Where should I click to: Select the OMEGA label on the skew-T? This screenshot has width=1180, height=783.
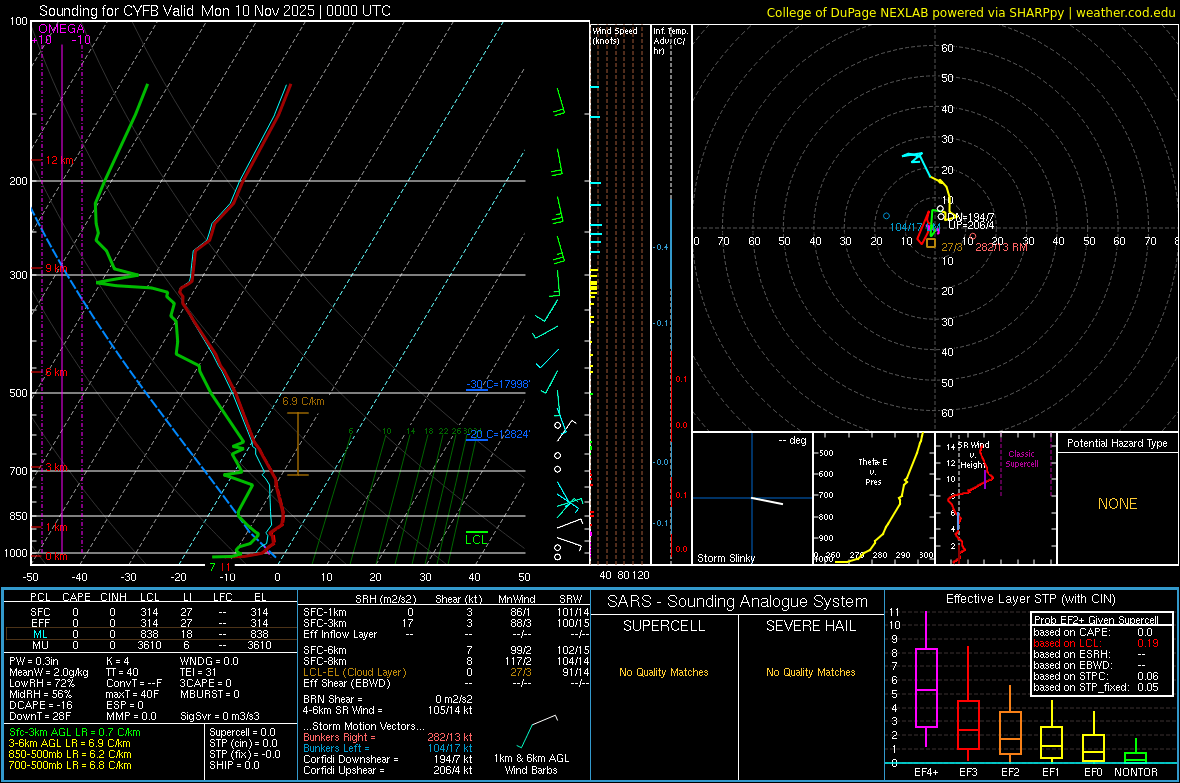[x=62, y=29]
